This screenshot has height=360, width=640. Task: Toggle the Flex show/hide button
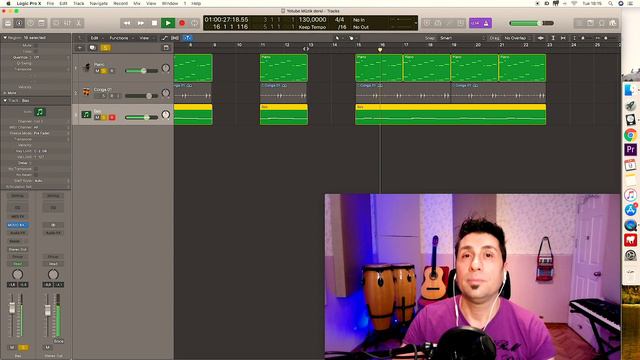(175, 38)
